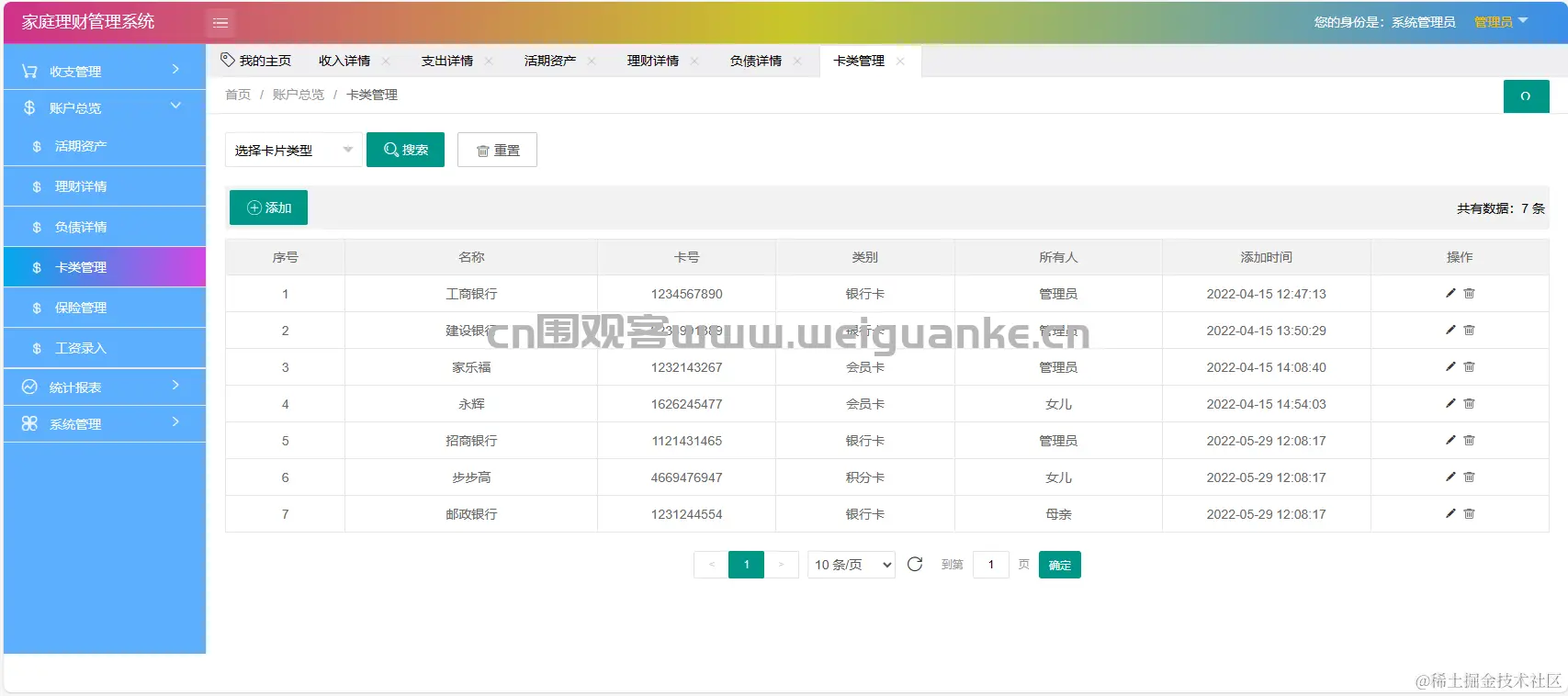Close the 理财详情 tab
Screen dimensions: 1568x696
click(694, 62)
